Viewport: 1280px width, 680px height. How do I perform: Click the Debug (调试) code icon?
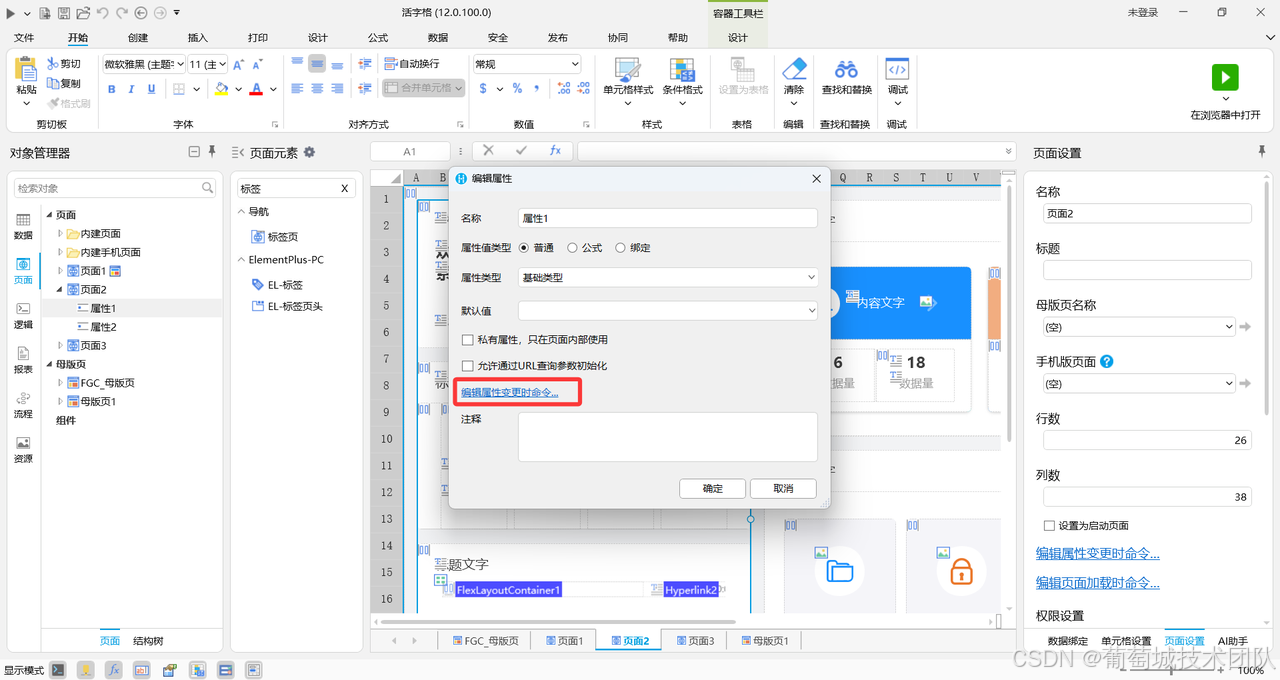[x=897, y=69]
